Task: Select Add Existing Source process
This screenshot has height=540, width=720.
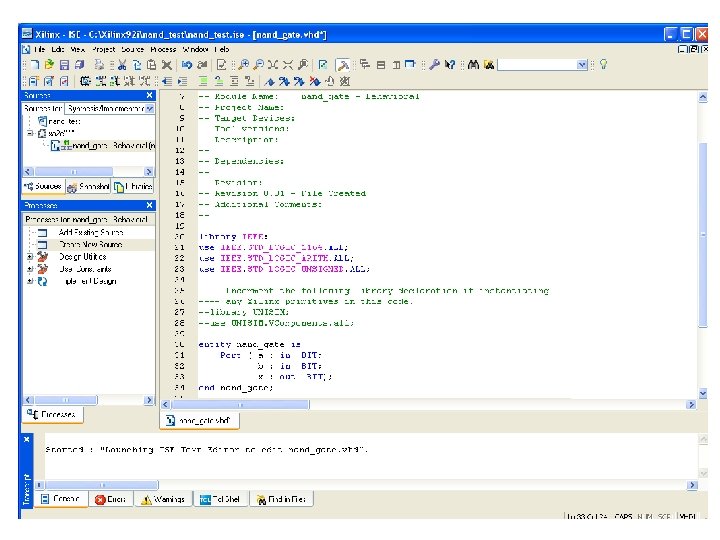Action: (91, 232)
